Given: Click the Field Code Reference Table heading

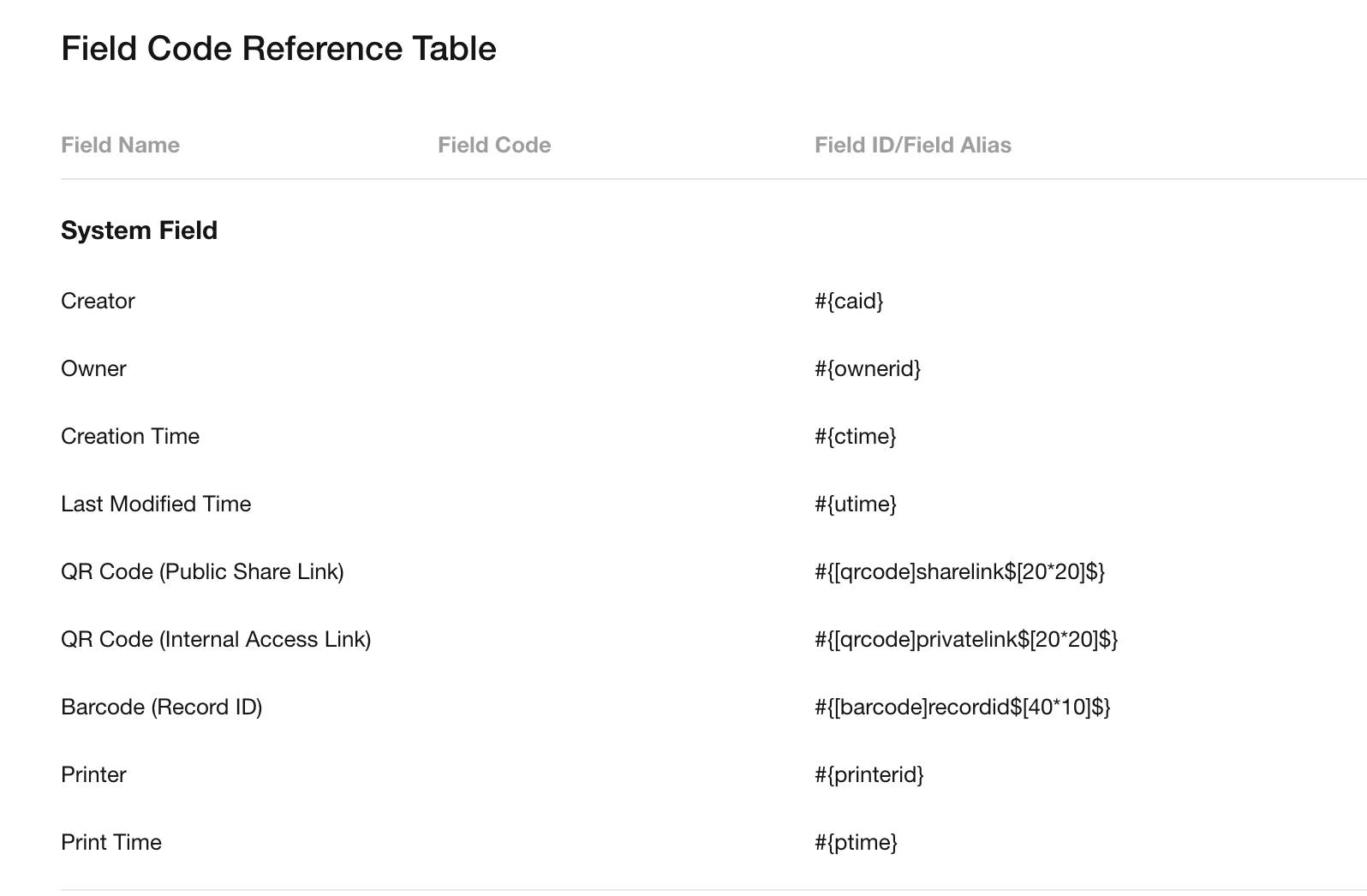Looking at the screenshot, I should tap(278, 49).
